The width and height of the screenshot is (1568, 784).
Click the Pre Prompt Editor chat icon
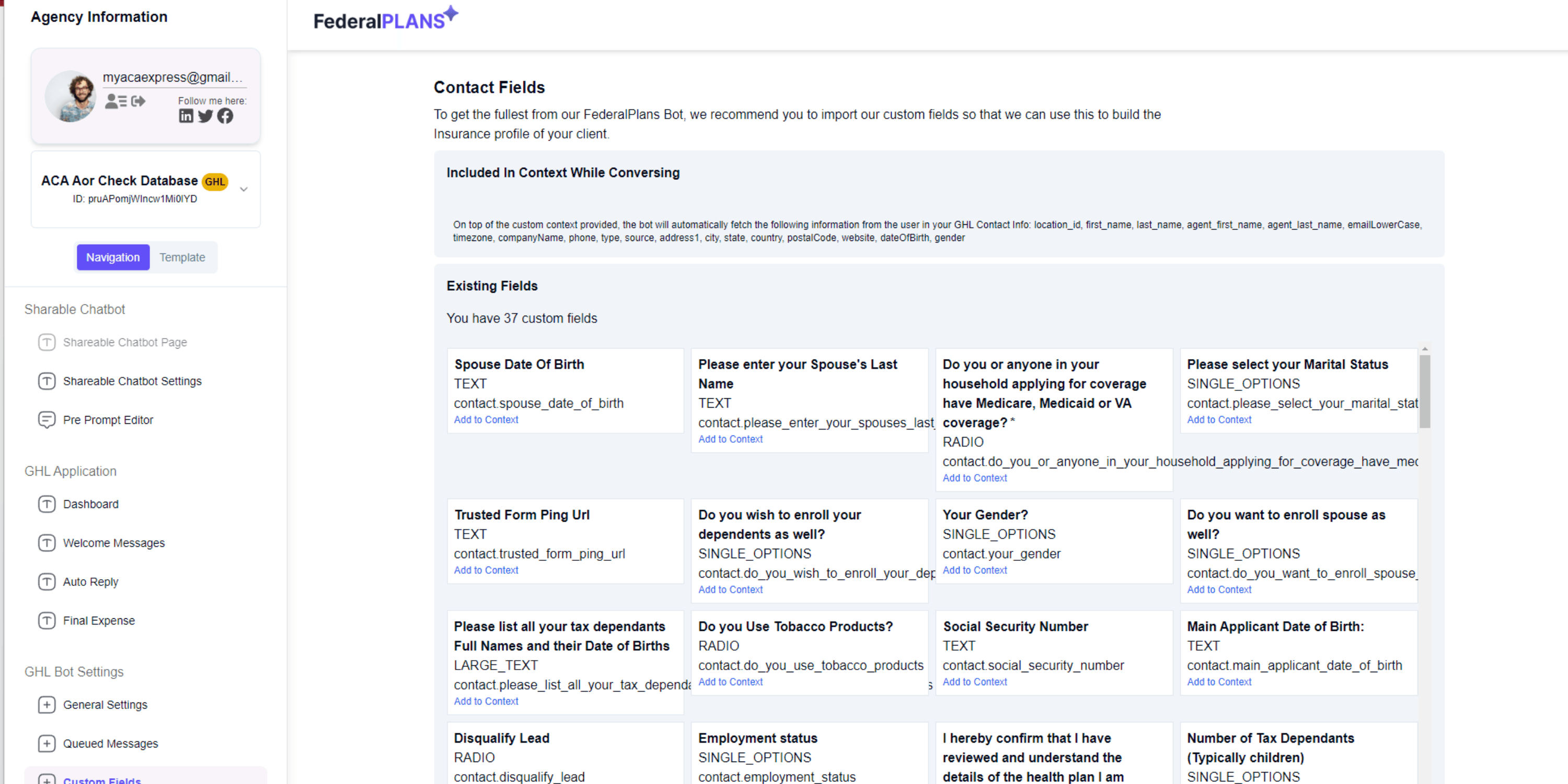[47, 420]
